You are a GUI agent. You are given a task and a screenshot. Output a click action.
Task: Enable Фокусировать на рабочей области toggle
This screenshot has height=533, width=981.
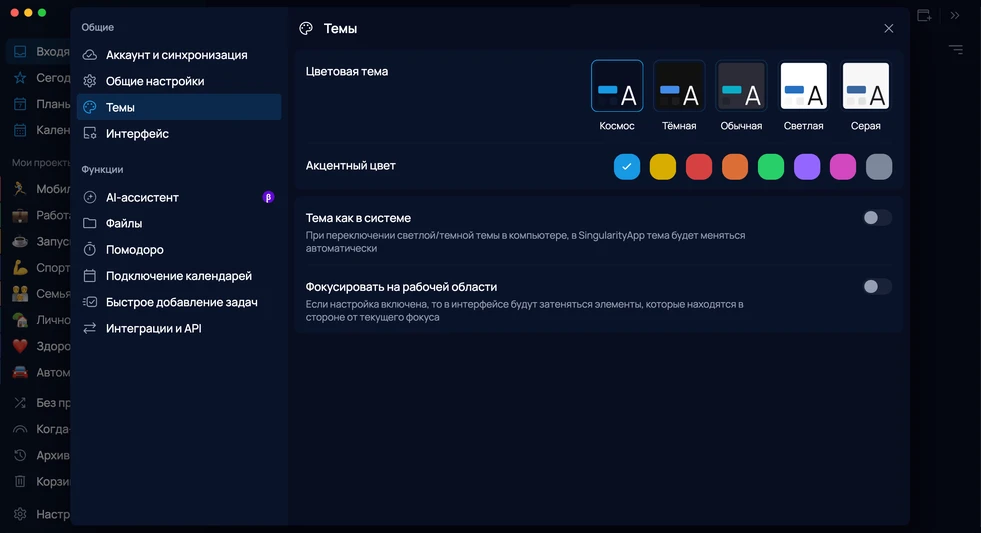click(877, 287)
